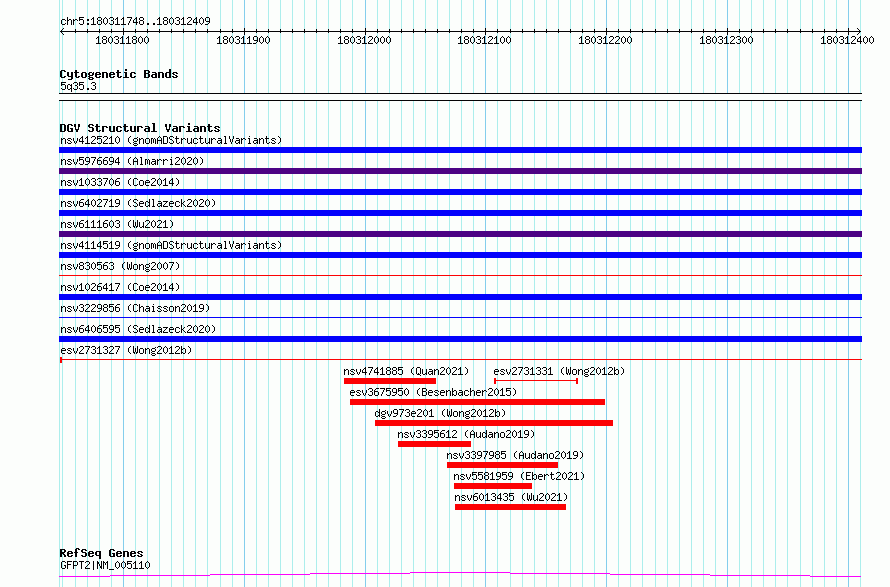
Task: Select the thin blue line under nsv3229856
Action: 460,317
